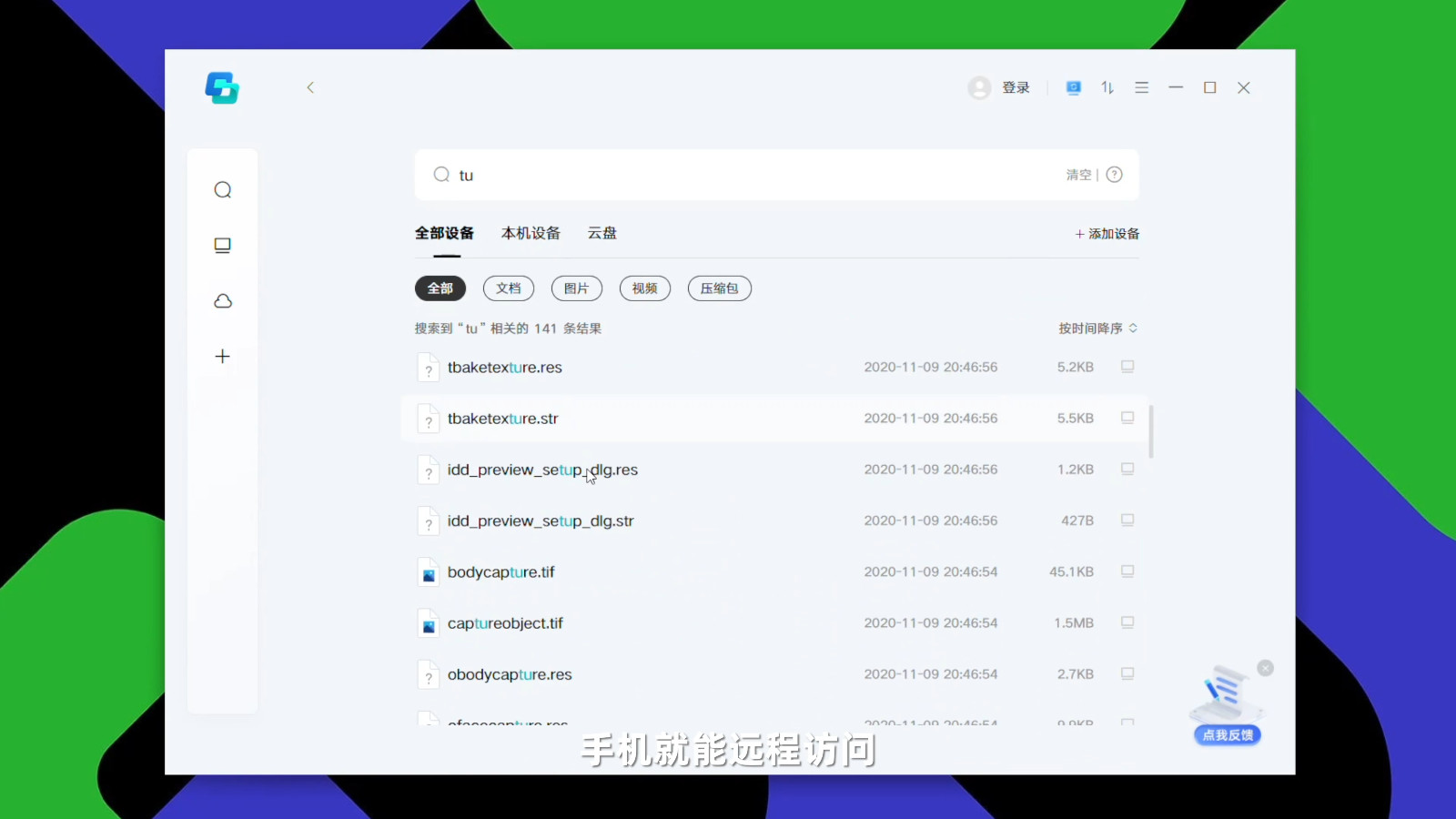This screenshot has height=819, width=1456.
Task: Click the 45.1KB size of bodycapture.tif
Action: coord(1071,572)
